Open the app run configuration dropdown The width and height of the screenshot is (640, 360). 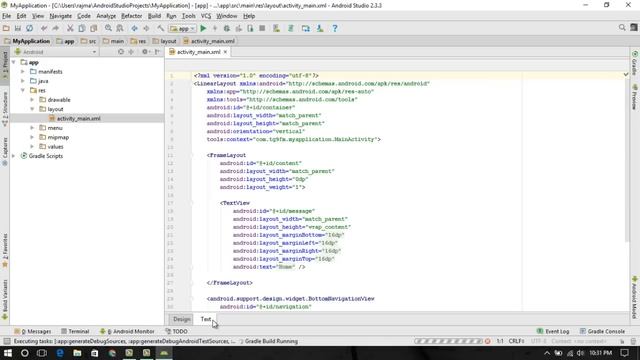(183, 29)
